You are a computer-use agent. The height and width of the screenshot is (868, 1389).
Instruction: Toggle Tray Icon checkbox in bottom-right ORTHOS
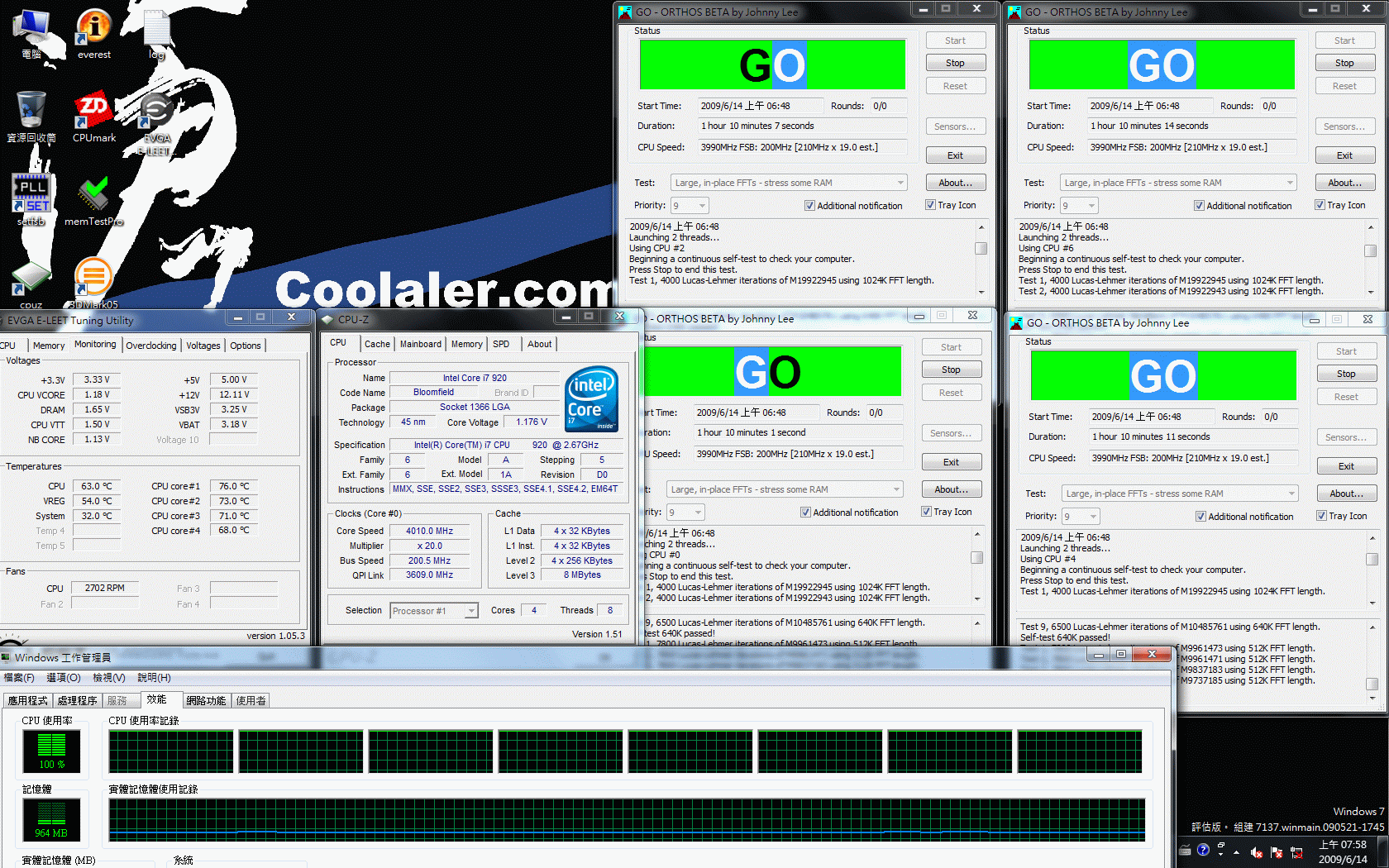1321,516
